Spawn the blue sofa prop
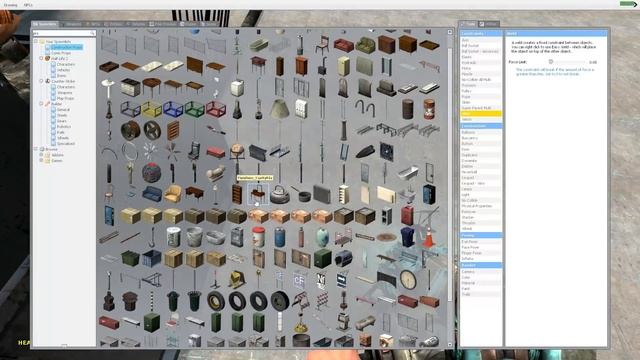 [x=152, y=194]
